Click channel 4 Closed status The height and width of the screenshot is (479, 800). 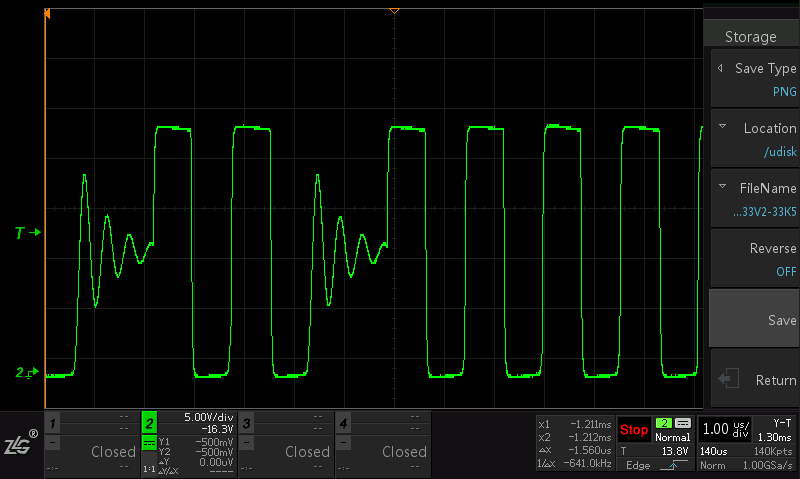(404, 451)
